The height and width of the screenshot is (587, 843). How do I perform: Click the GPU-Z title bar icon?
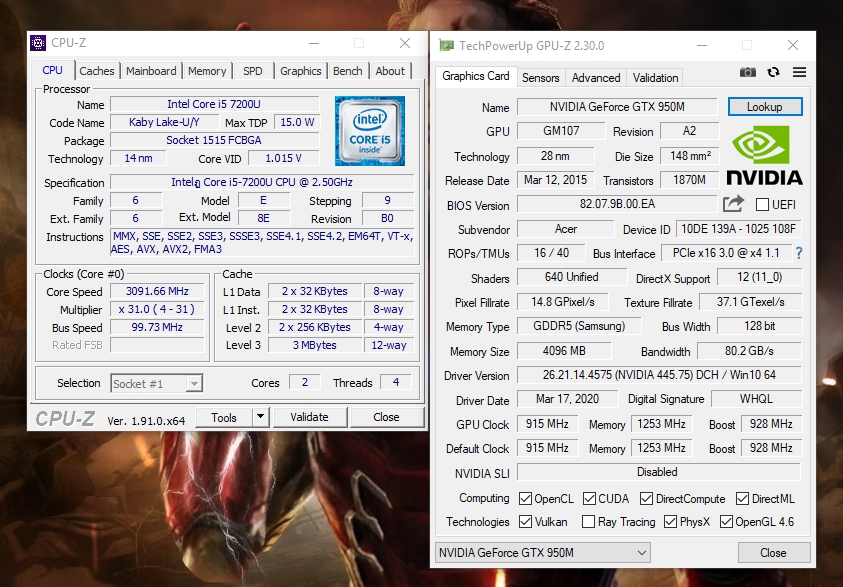point(446,46)
